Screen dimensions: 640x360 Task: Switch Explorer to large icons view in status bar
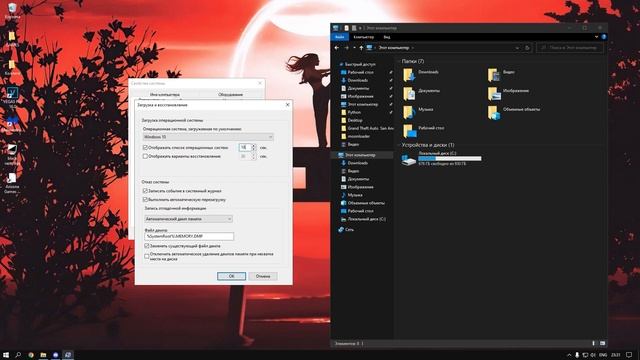click(x=602, y=343)
